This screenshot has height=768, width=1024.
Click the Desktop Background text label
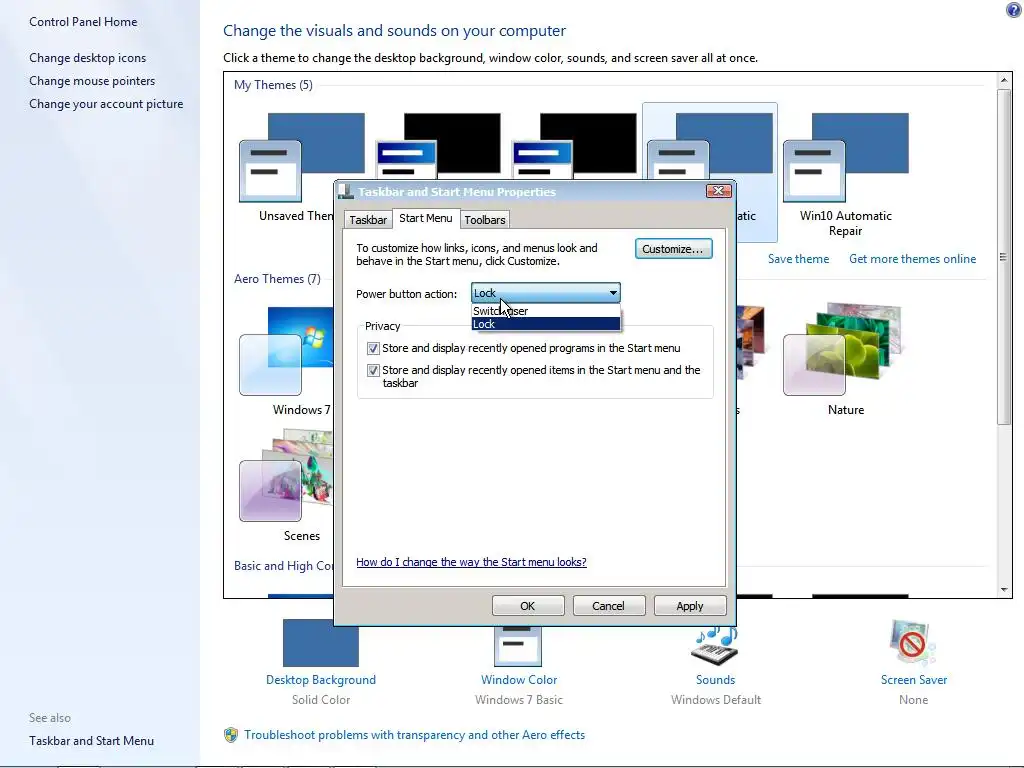(321, 680)
